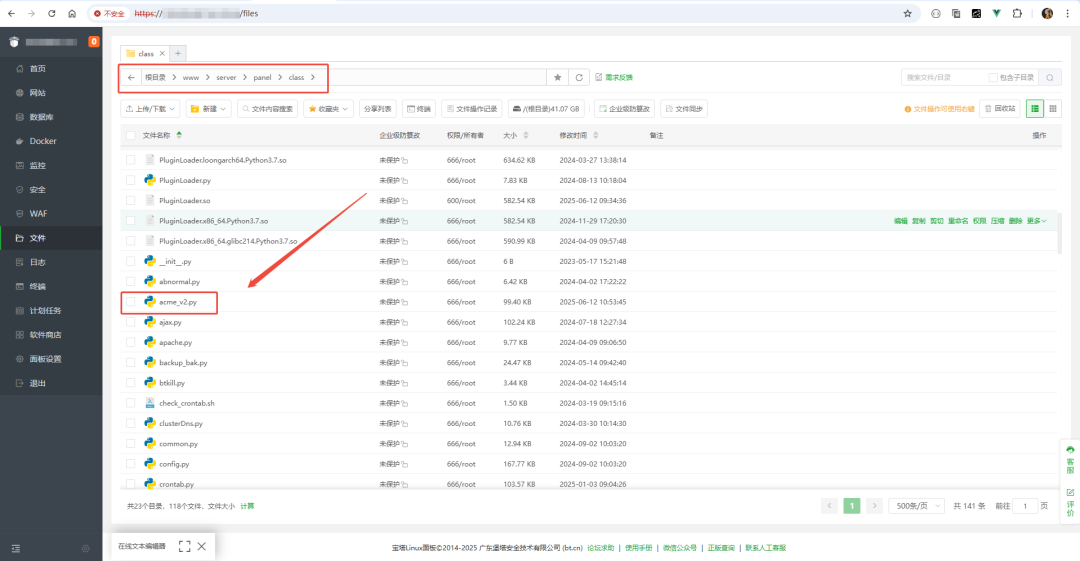This screenshot has height=561, width=1080.
Task: Close the online text editor bar
Action: tap(202, 547)
